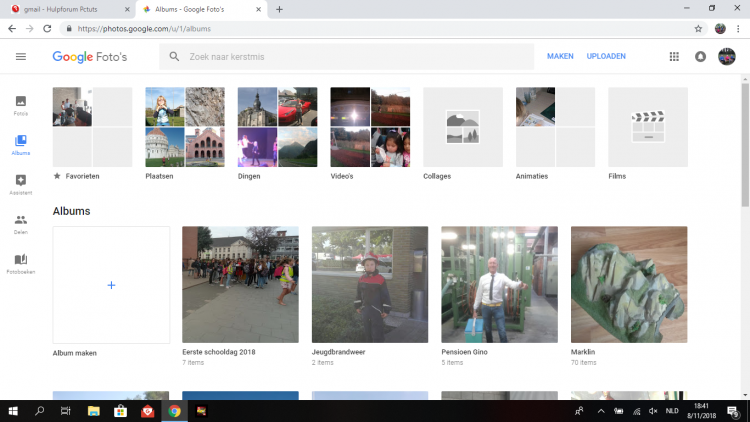
Task: Focus the 'Zoek naar kerstmis' search field
Action: (350, 57)
